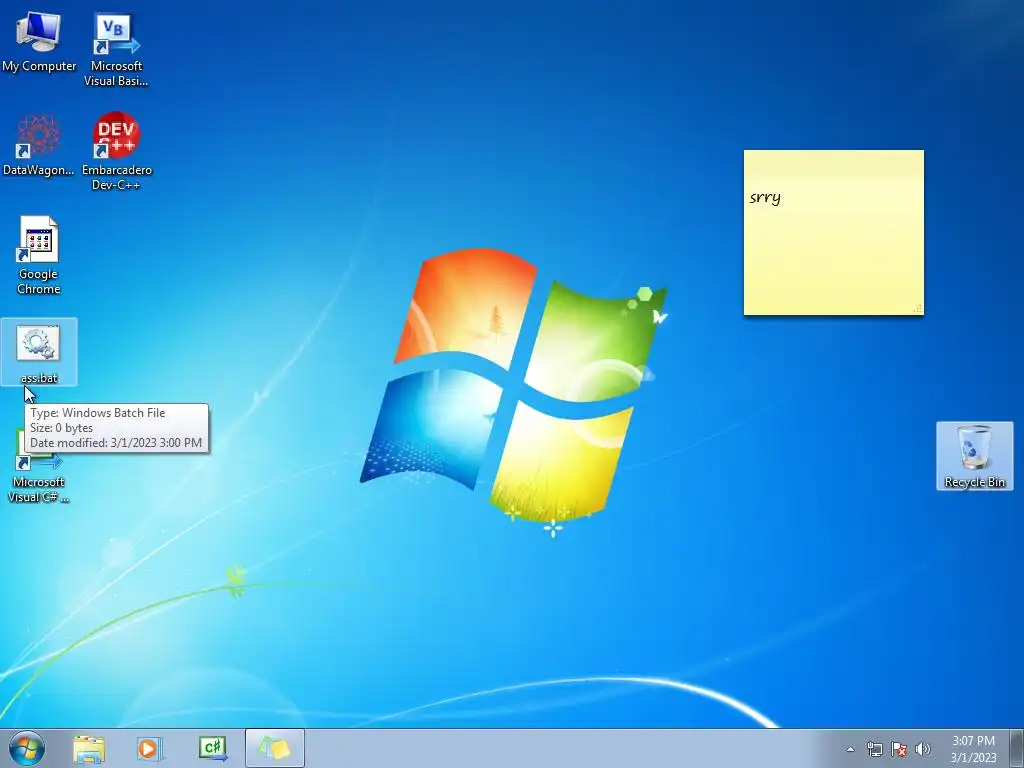
Task: Open the Action Center flag icon
Action: [x=899, y=749]
